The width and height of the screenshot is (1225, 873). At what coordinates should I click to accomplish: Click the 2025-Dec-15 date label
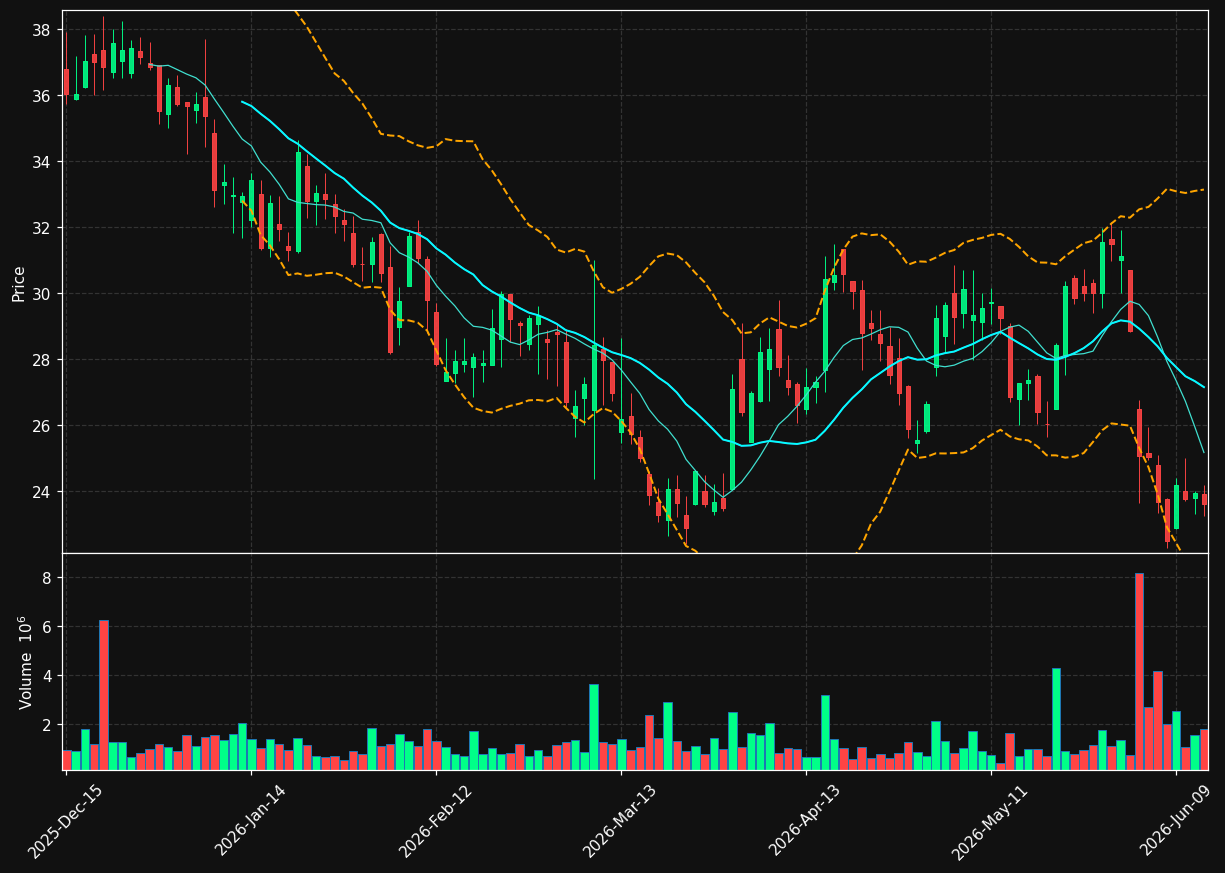65,822
